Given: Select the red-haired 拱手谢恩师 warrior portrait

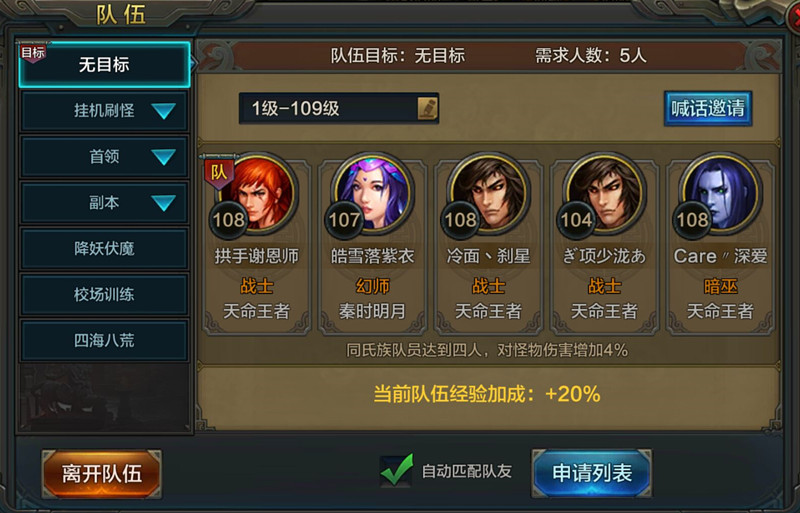Looking at the screenshot, I should [x=257, y=193].
